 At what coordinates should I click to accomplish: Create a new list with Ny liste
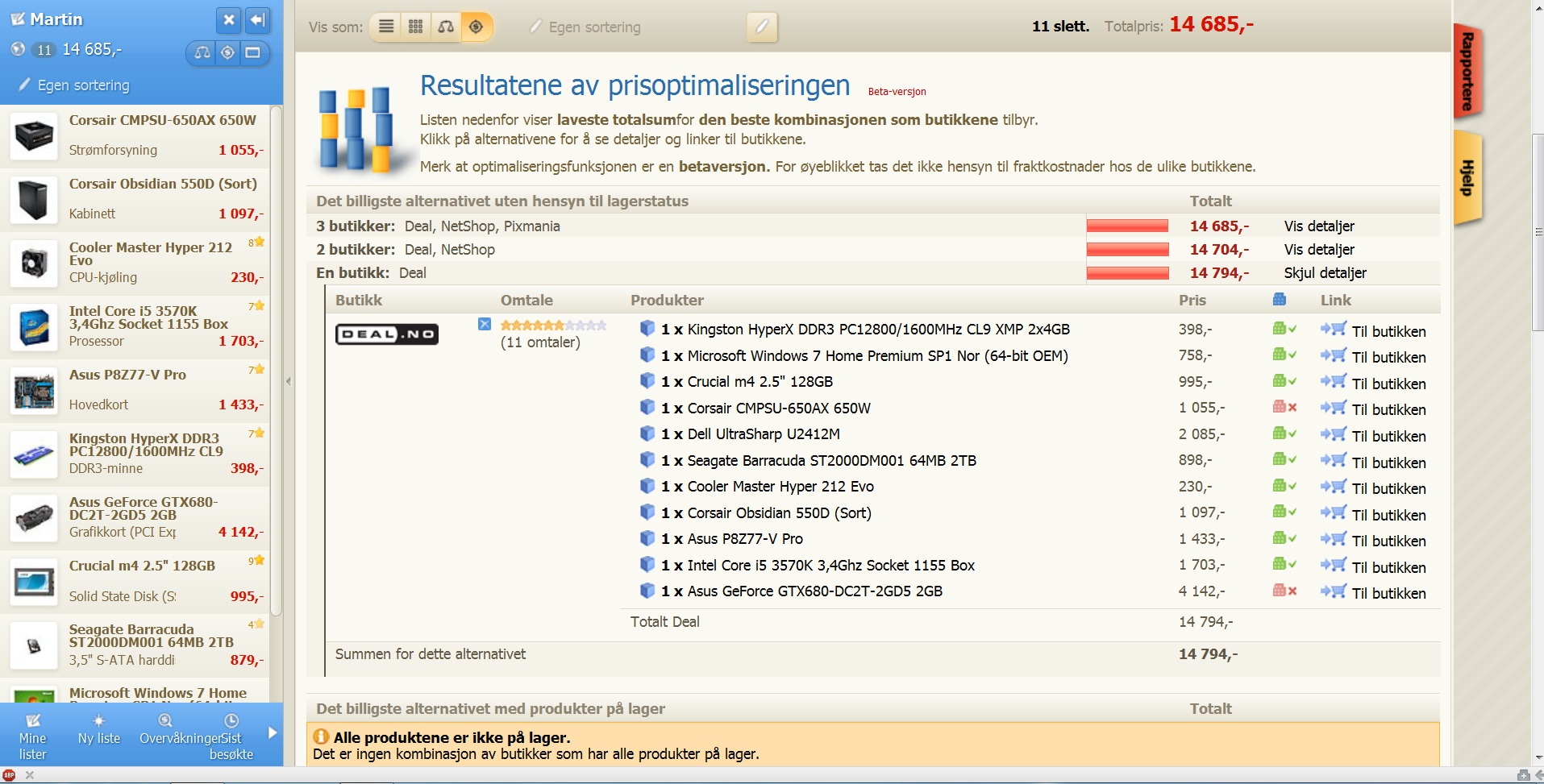click(x=99, y=729)
